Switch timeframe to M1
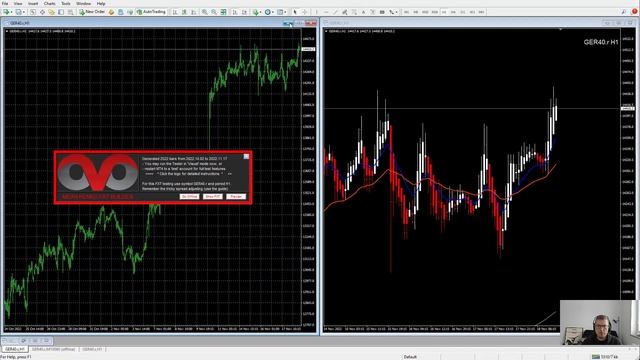Screen dimensions: 640x360 pyautogui.click(x=407, y=12)
